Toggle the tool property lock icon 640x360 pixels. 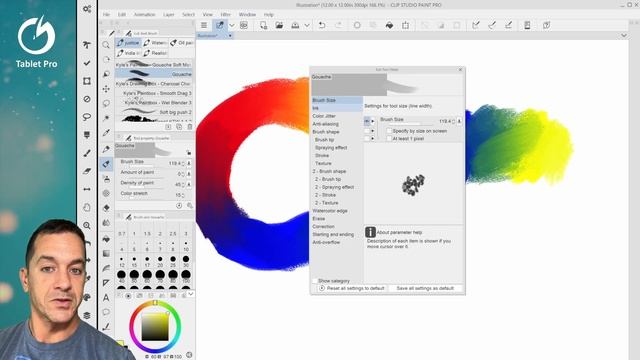189,153
